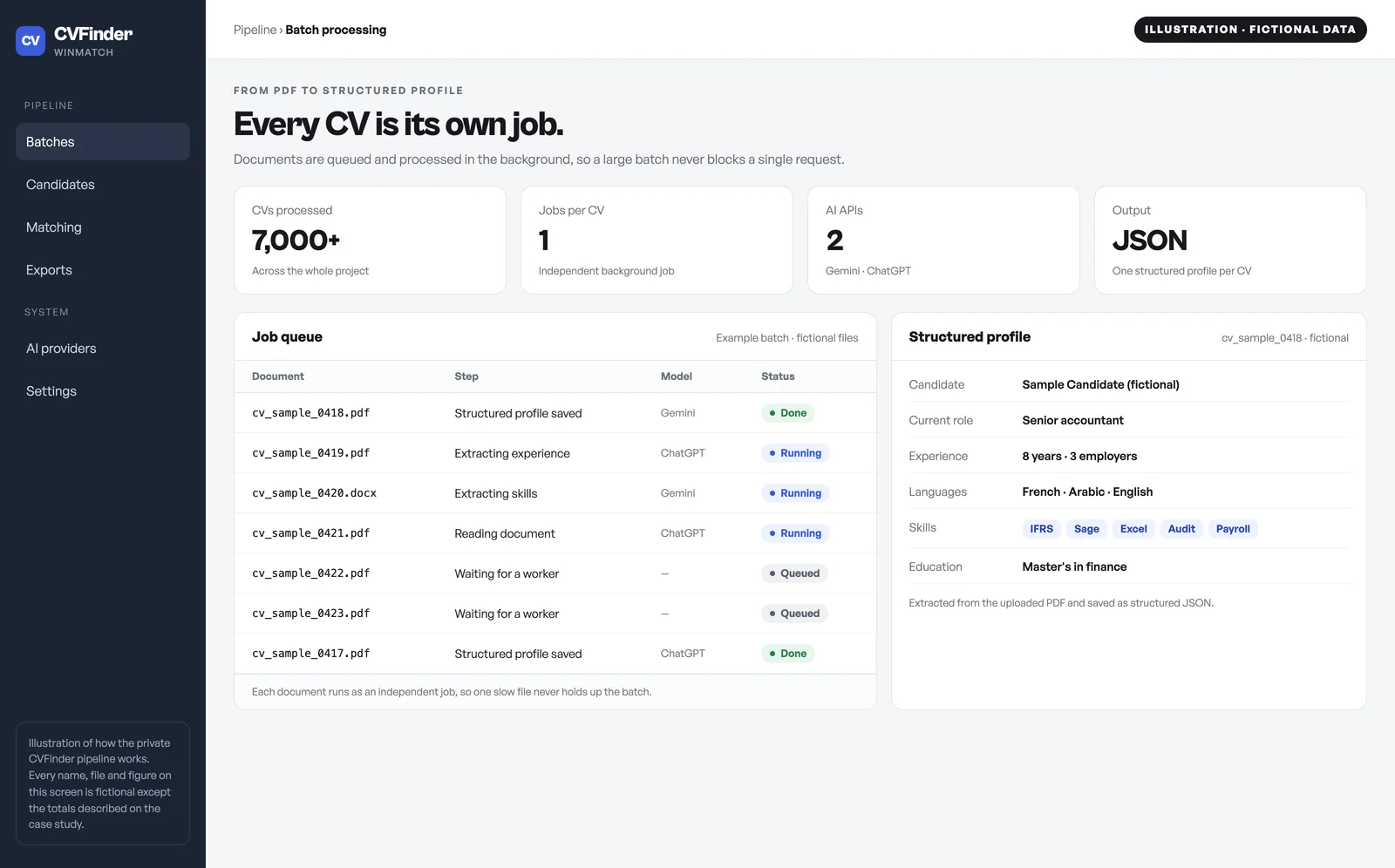Click the Excel skill tag
The height and width of the screenshot is (868, 1395).
[1133, 529]
